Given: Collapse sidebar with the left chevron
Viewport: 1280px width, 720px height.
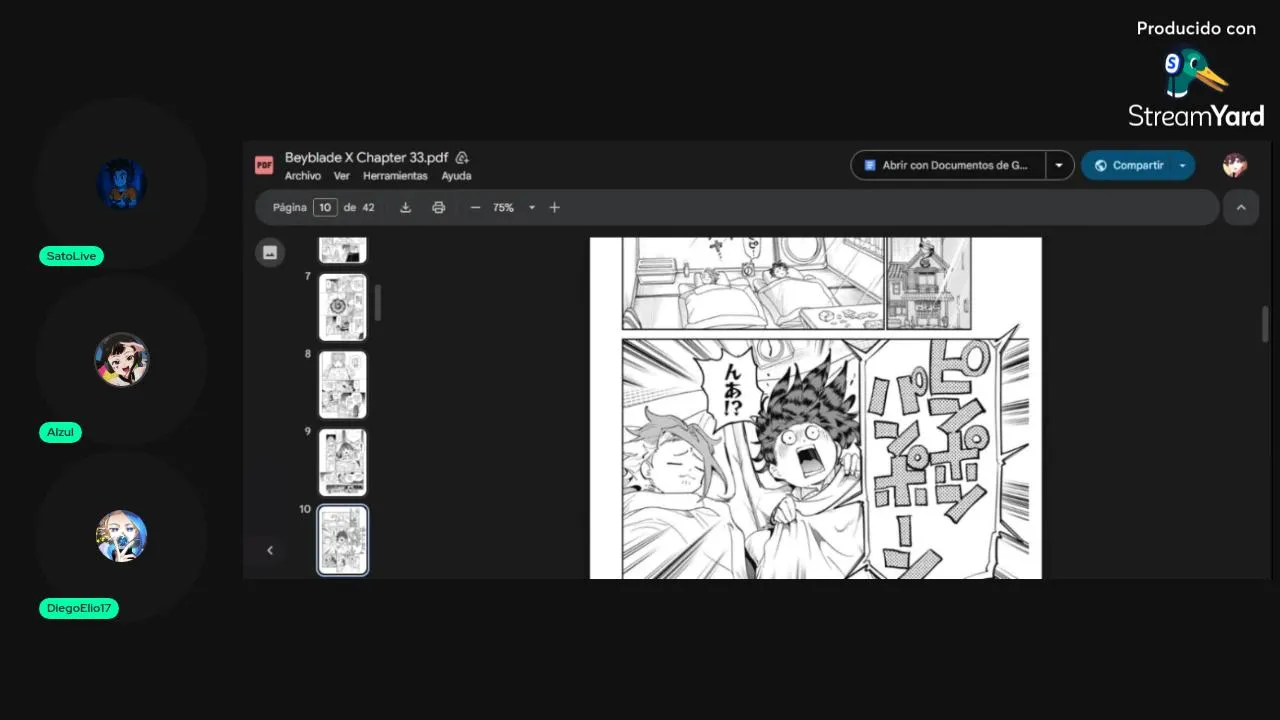Looking at the screenshot, I should click(270, 550).
